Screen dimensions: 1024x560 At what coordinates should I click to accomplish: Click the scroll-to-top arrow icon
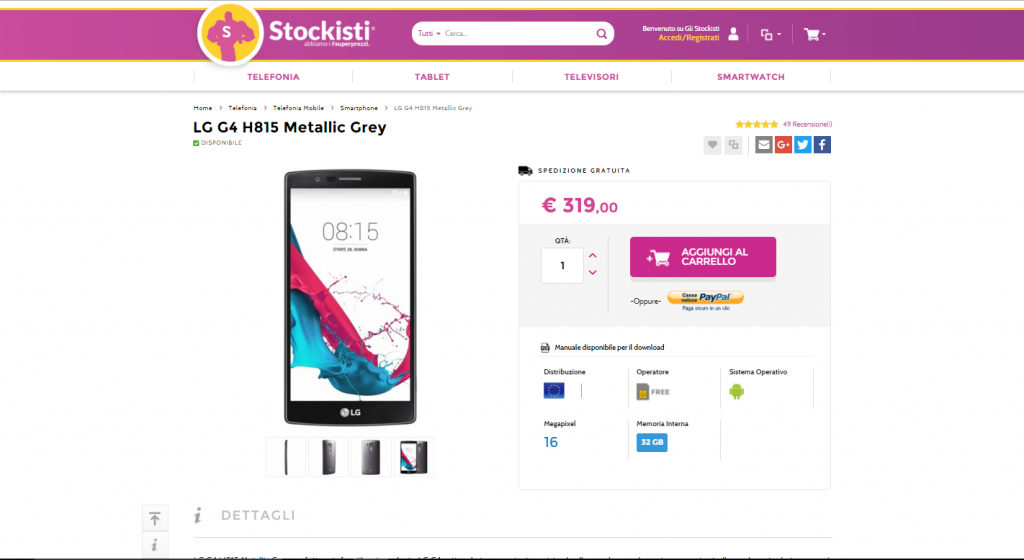(x=154, y=518)
